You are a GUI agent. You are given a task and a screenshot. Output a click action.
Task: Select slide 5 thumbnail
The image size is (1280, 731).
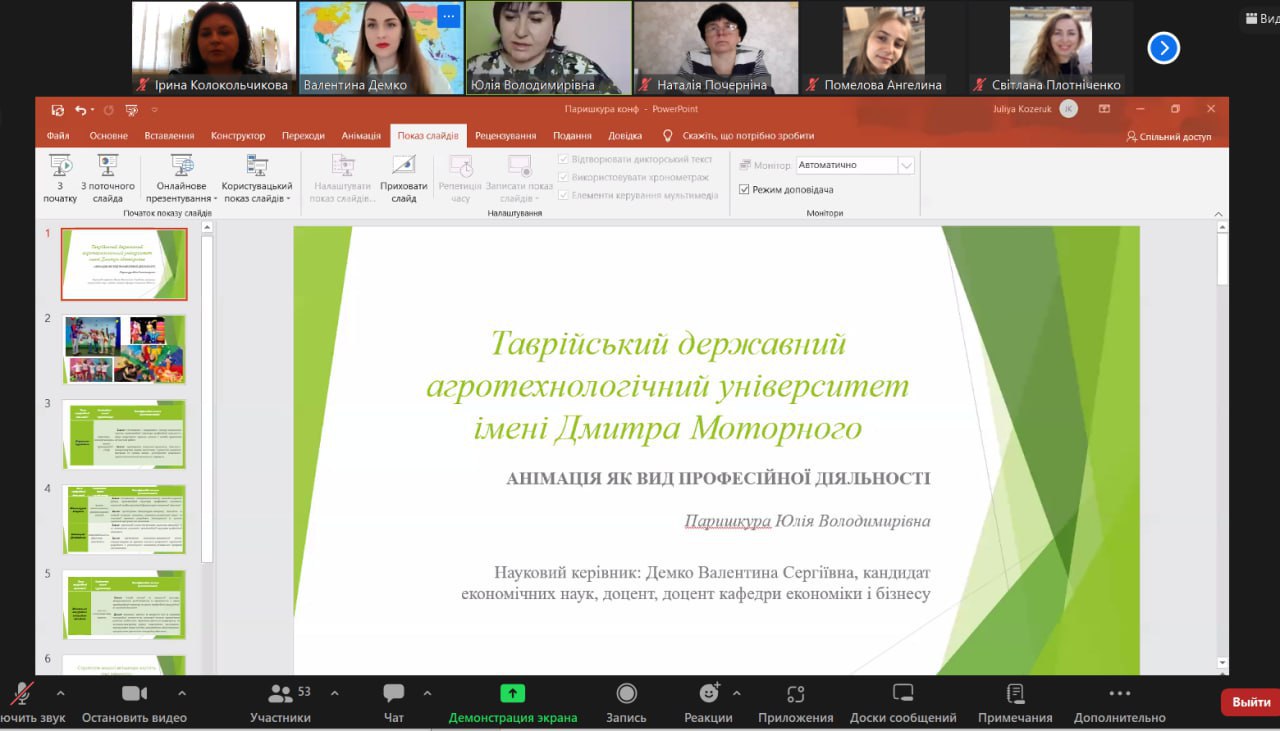click(124, 604)
